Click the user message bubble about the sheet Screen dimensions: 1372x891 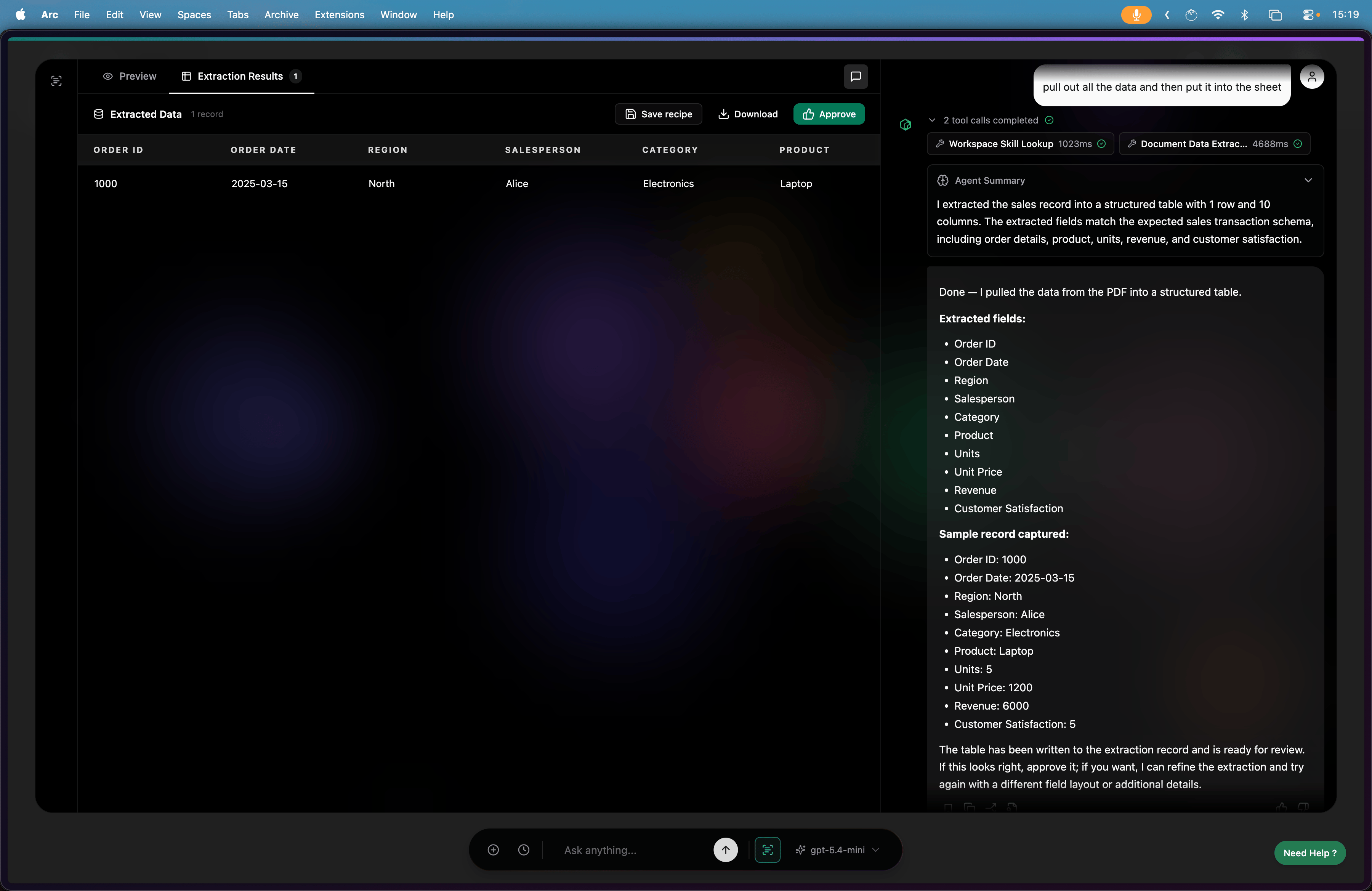pos(1162,86)
